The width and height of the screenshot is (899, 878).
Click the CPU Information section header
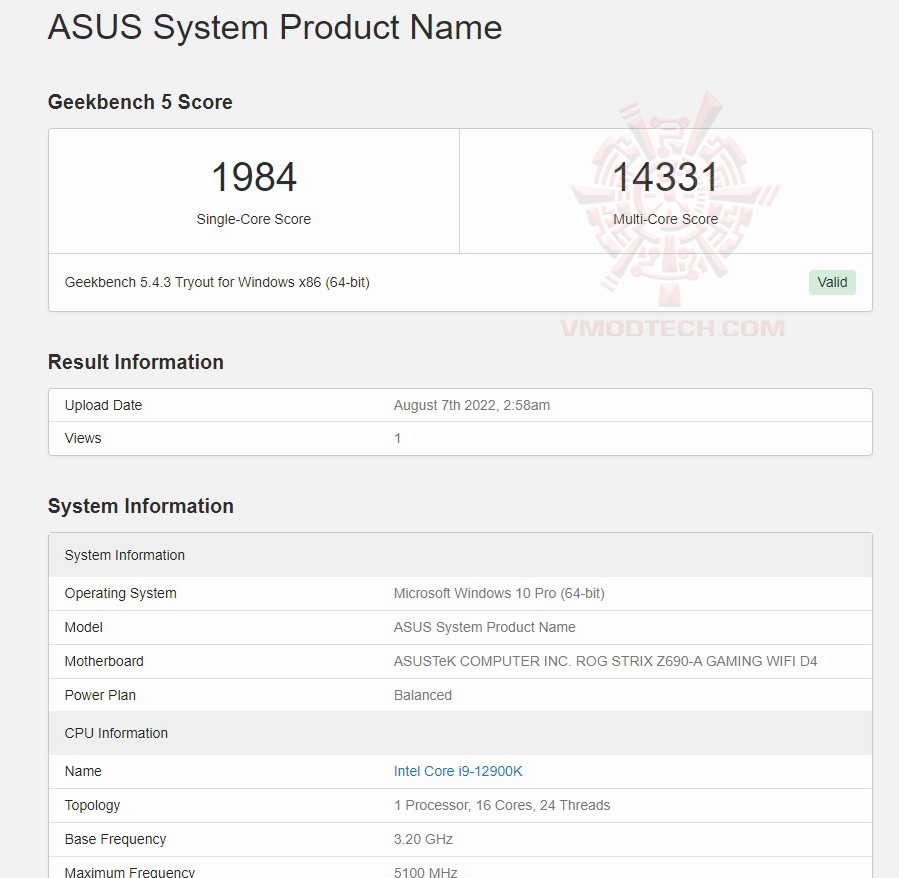click(x=116, y=733)
